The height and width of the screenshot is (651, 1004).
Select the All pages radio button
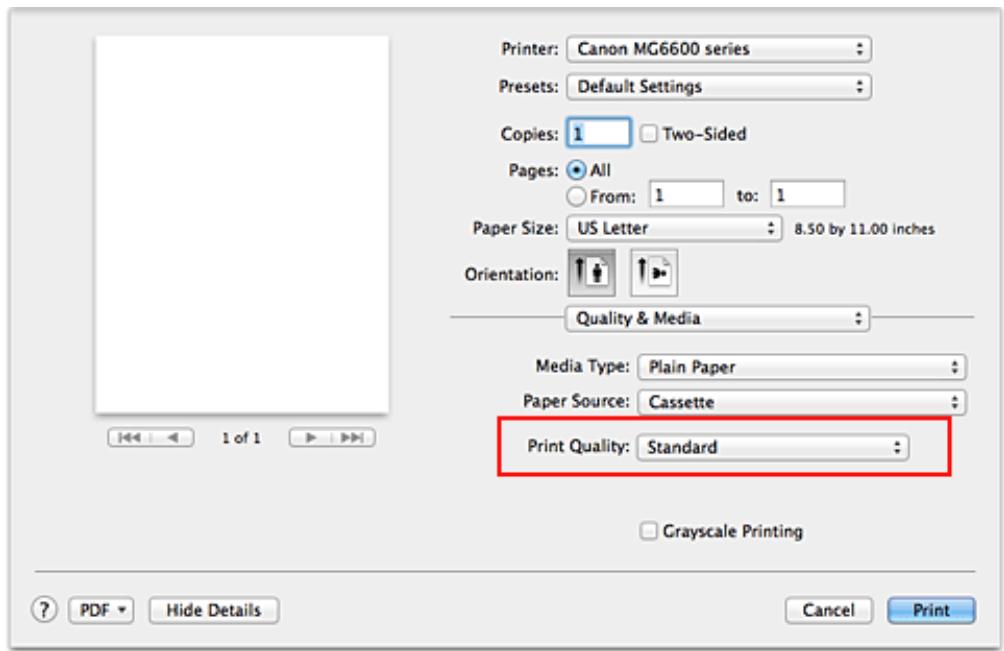(x=576, y=170)
